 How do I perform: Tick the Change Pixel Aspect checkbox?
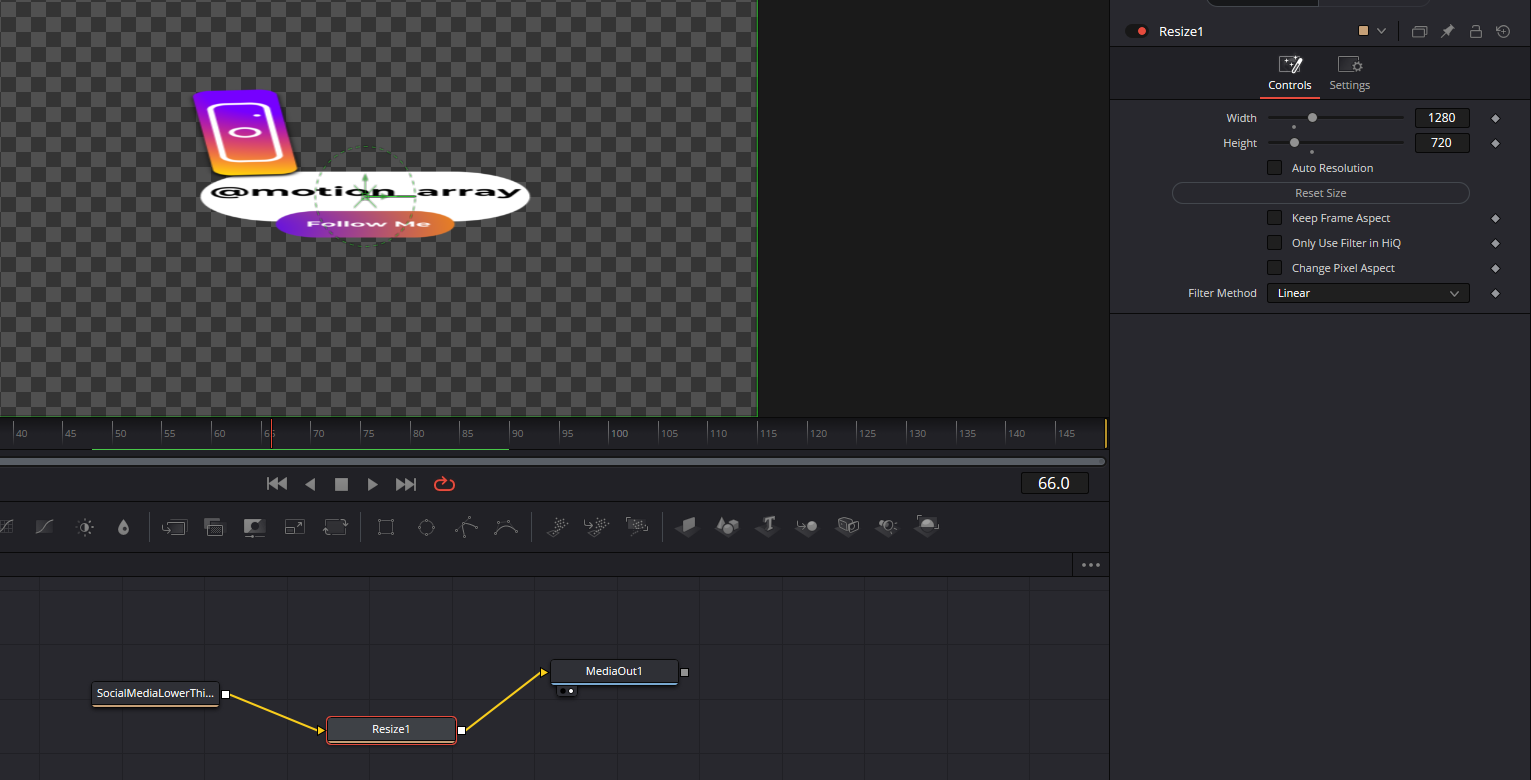(x=1274, y=268)
